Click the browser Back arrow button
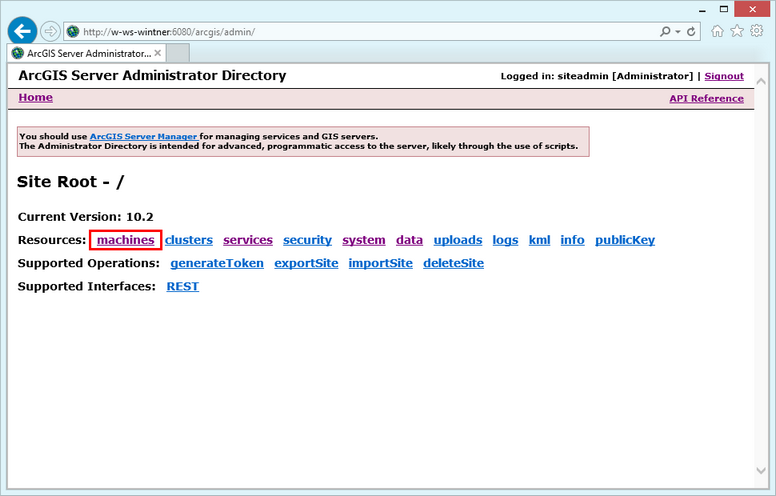776x496 pixels. (x=22, y=31)
